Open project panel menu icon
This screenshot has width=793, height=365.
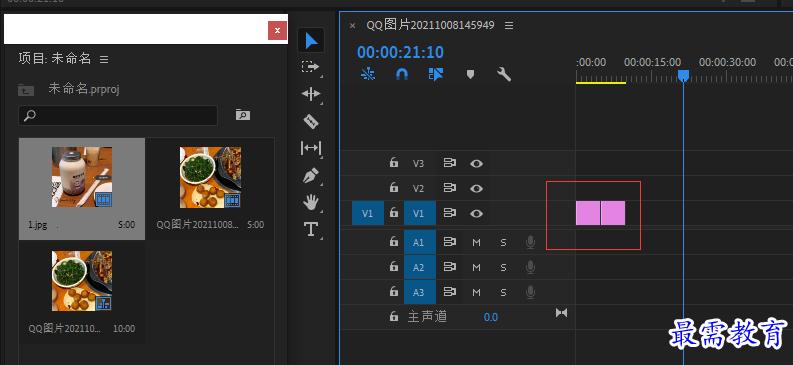pyautogui.click(x=104, y=60)
